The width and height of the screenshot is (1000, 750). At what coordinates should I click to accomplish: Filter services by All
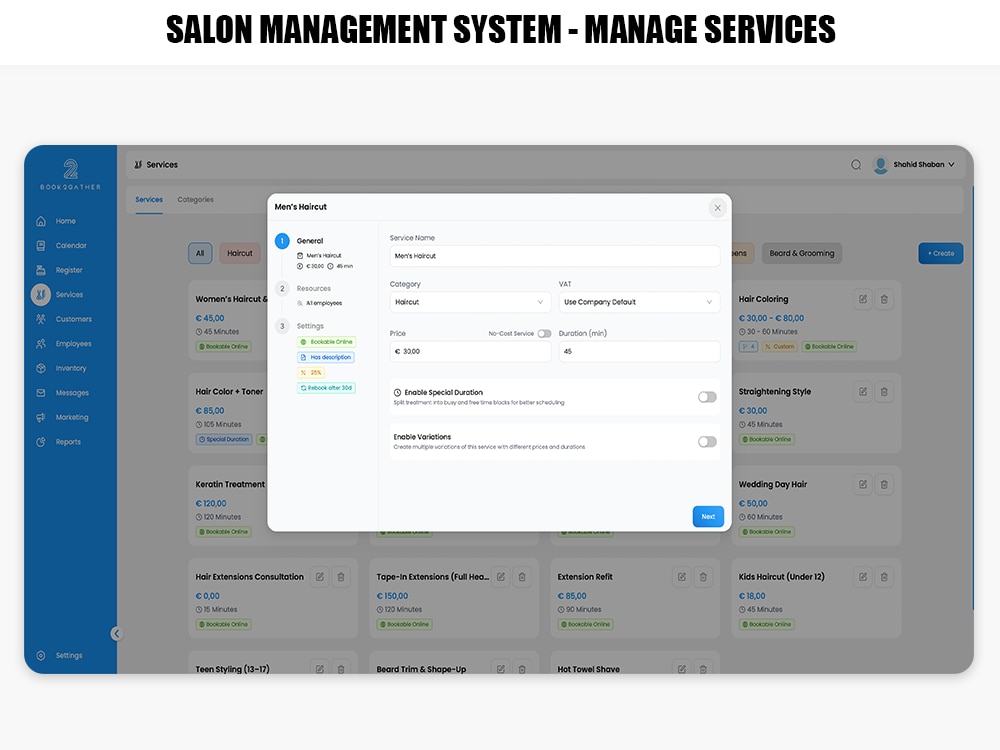(x=200, y=253)
